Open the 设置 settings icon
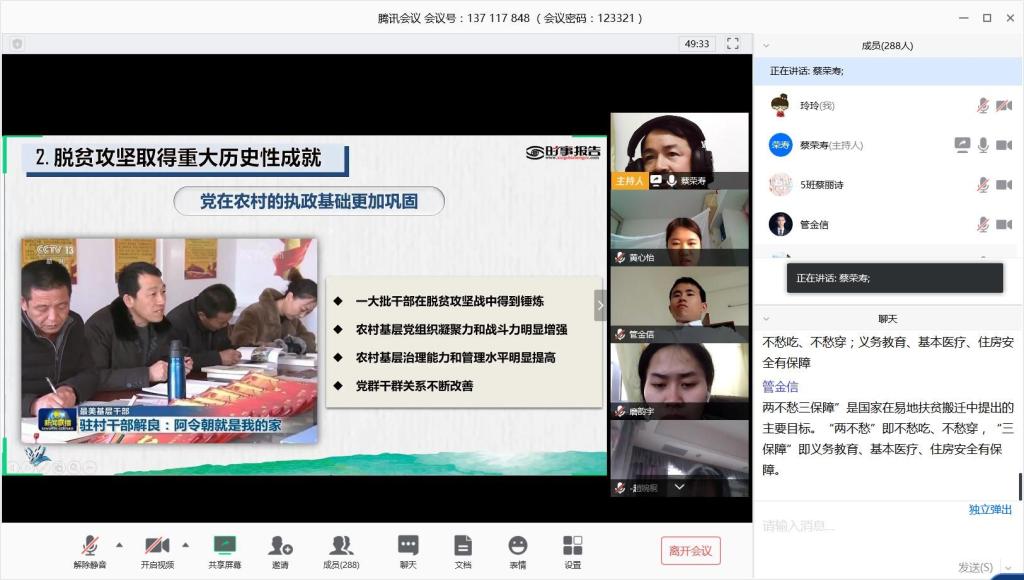 [573, 552]
